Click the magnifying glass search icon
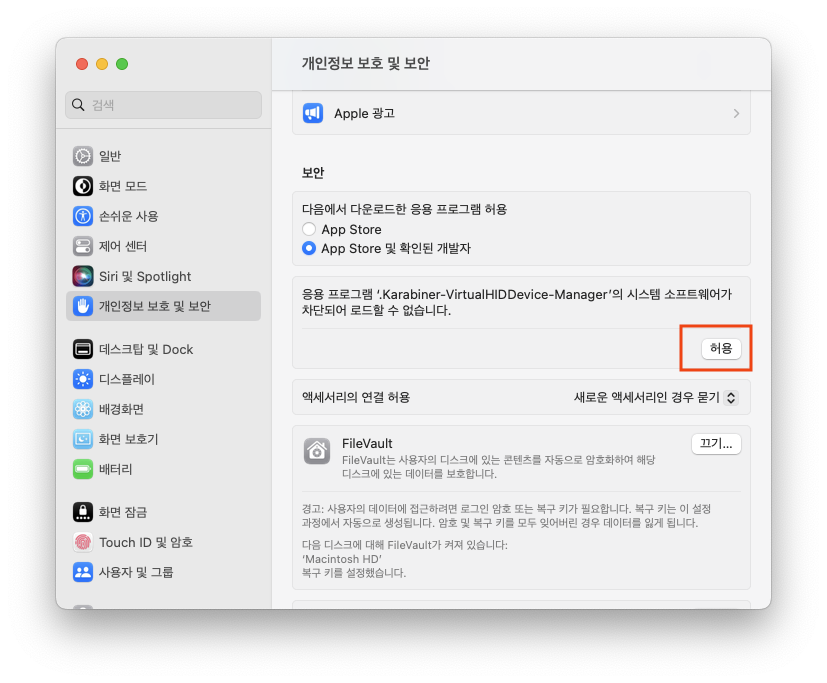The height and width of the screenshot is (683, 827). click(78, 105)
